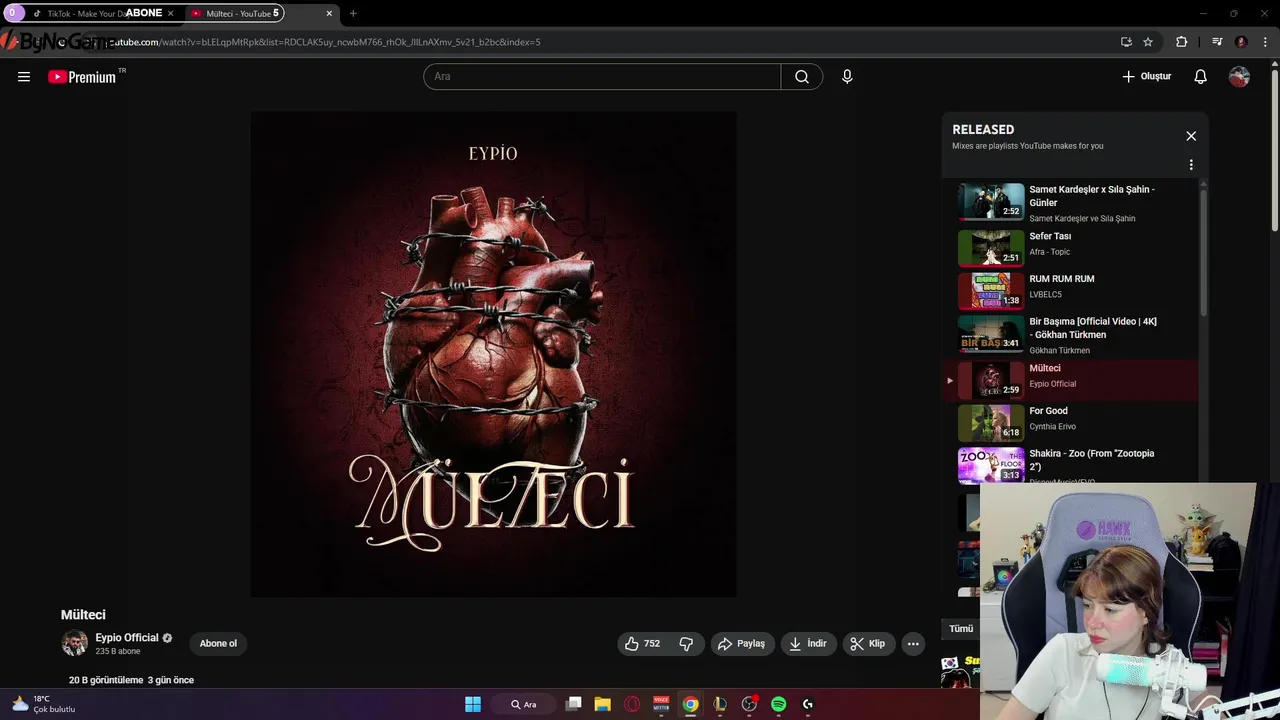Open the YouTube hamburger guide menu
The height and width of the screenshot is (720, 1280).
pyautogui.click(x=24, y=77)
